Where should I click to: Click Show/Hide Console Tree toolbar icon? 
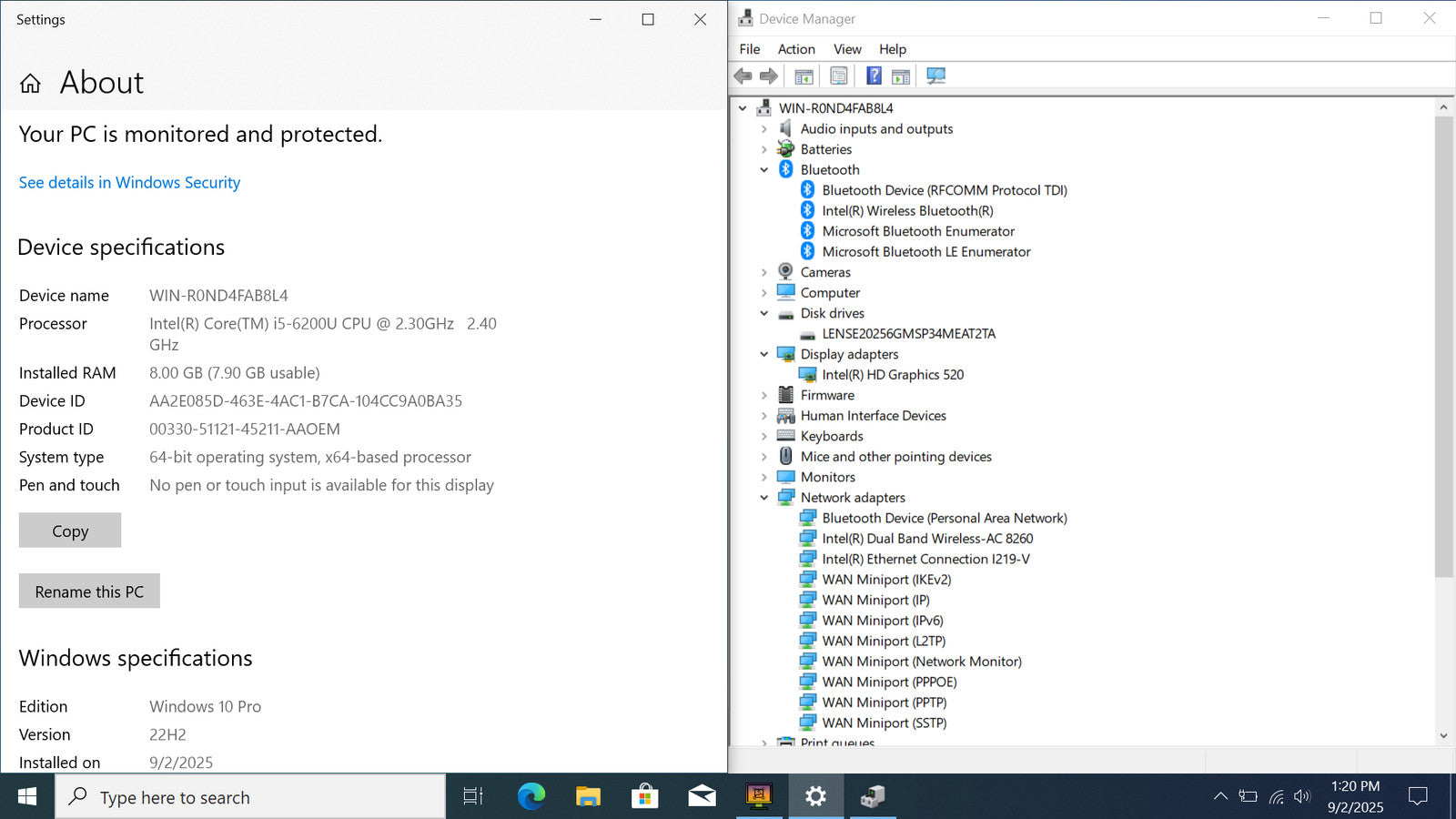tap(804, 76)
